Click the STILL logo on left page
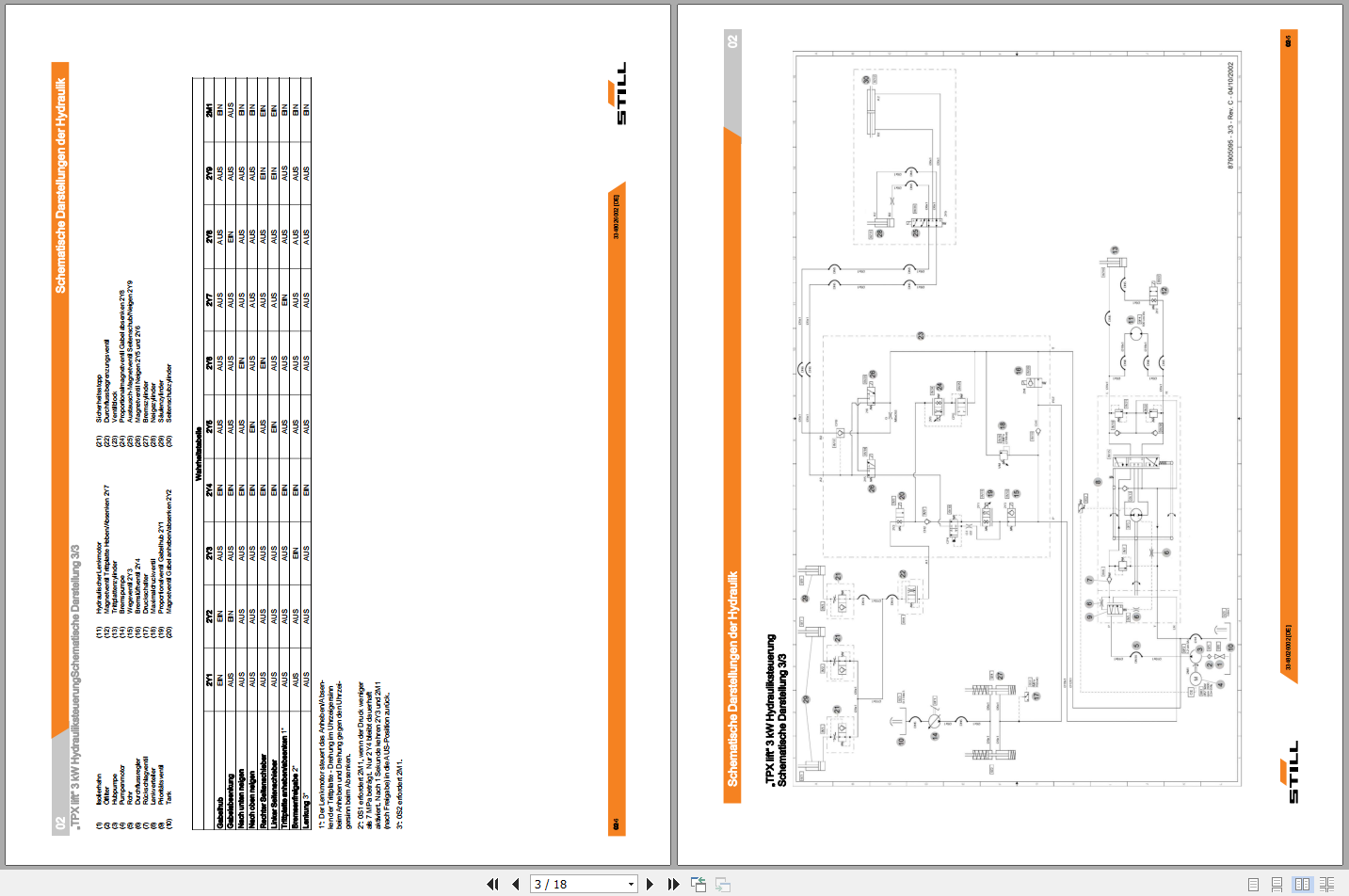This screenshot has height=896, width=1349. (618, 94)
